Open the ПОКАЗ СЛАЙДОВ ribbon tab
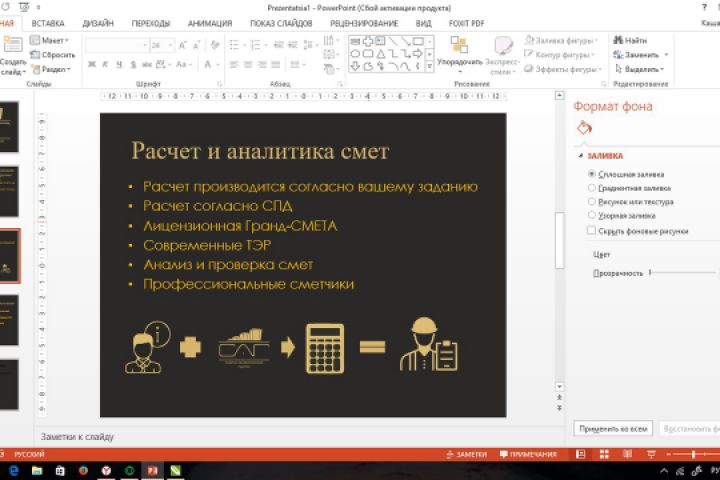The width and height of the screenshot is (720, 480). (x=281, y=23)
